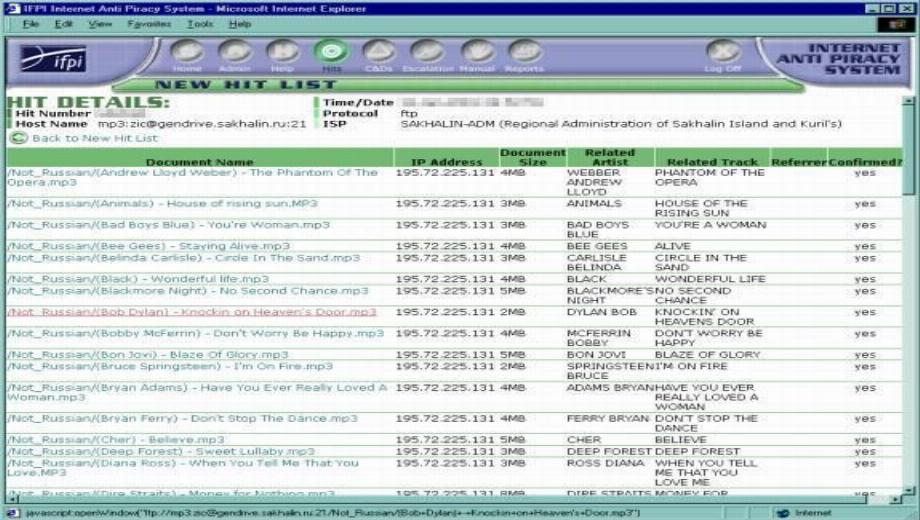
Task: Click the horizontal scrollbar right arrow
Action: (x=895, y=499)
